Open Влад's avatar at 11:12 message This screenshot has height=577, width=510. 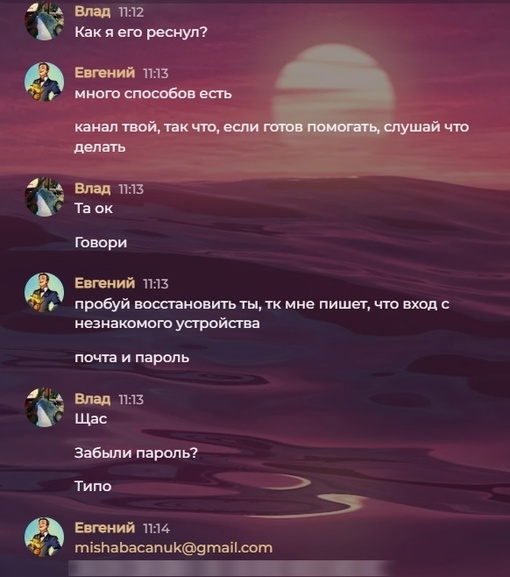point(44,21)
